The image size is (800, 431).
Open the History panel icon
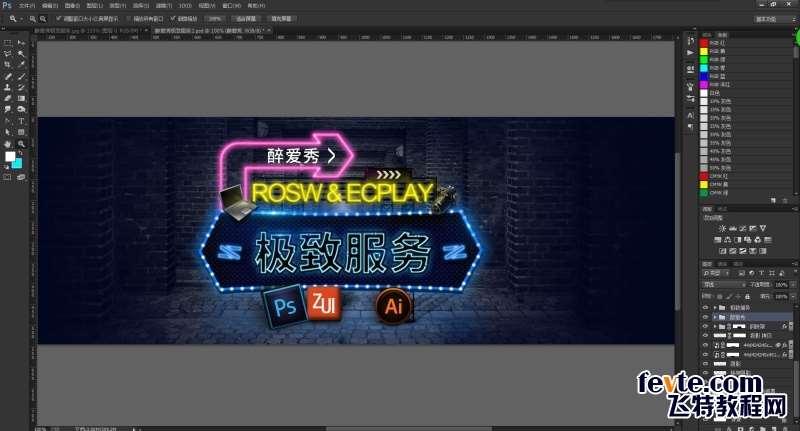click(690, 41)
